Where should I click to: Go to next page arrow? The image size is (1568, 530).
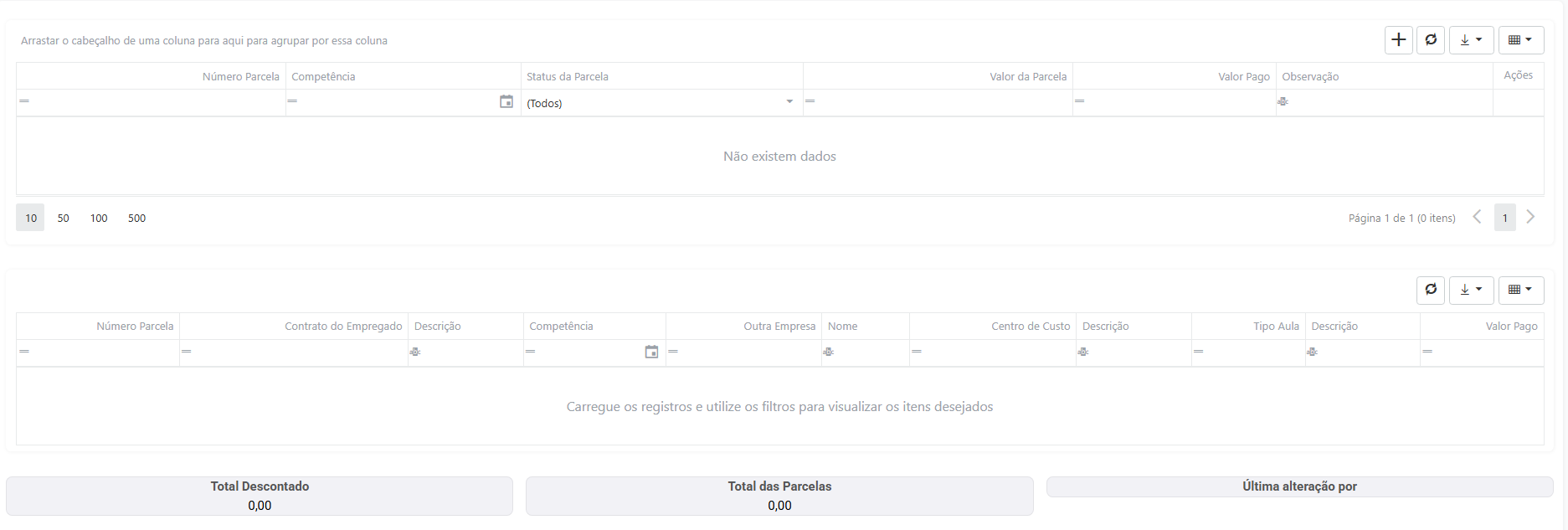[1530, 217]
